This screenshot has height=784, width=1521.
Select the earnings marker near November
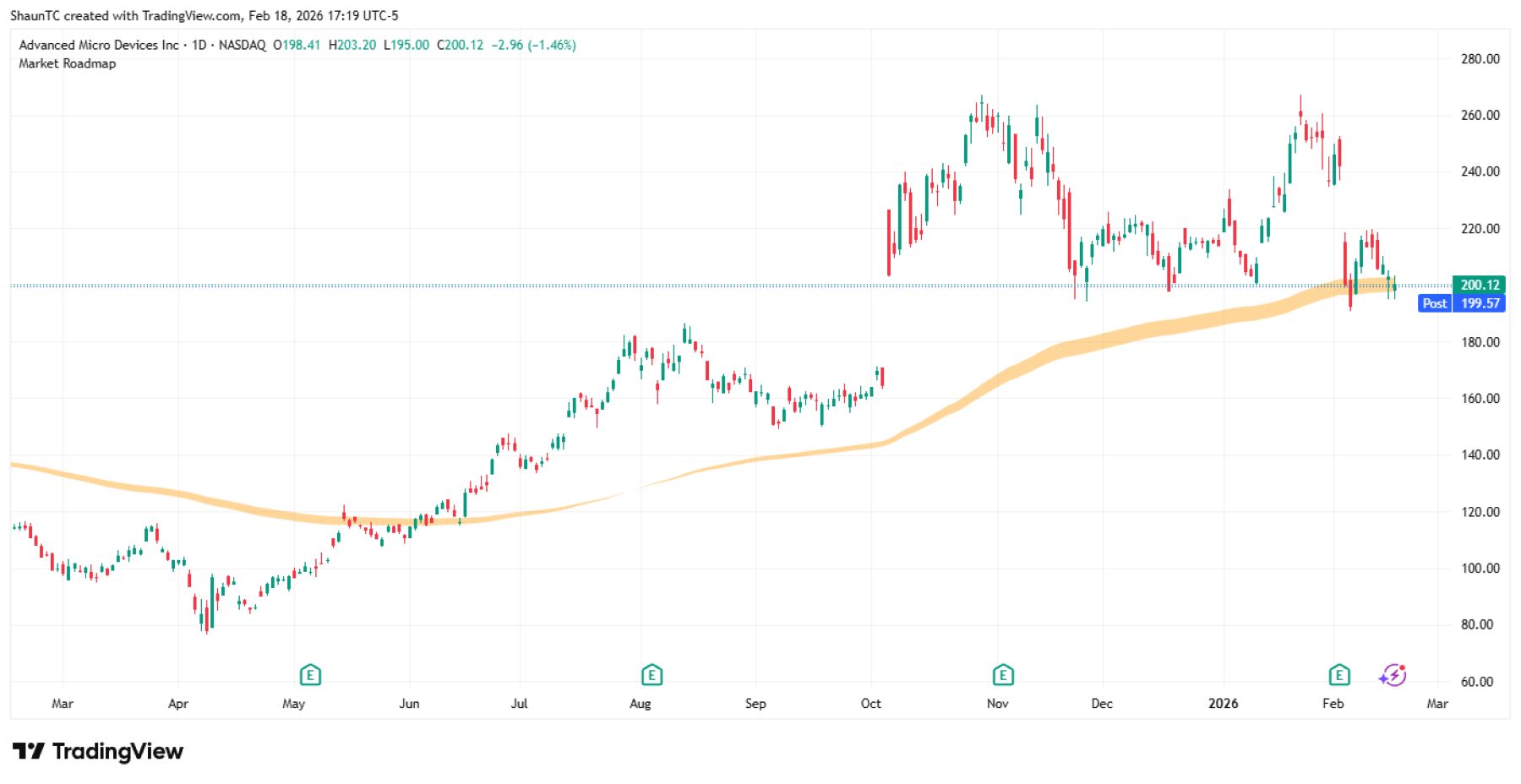click(x=1002, y=675)
